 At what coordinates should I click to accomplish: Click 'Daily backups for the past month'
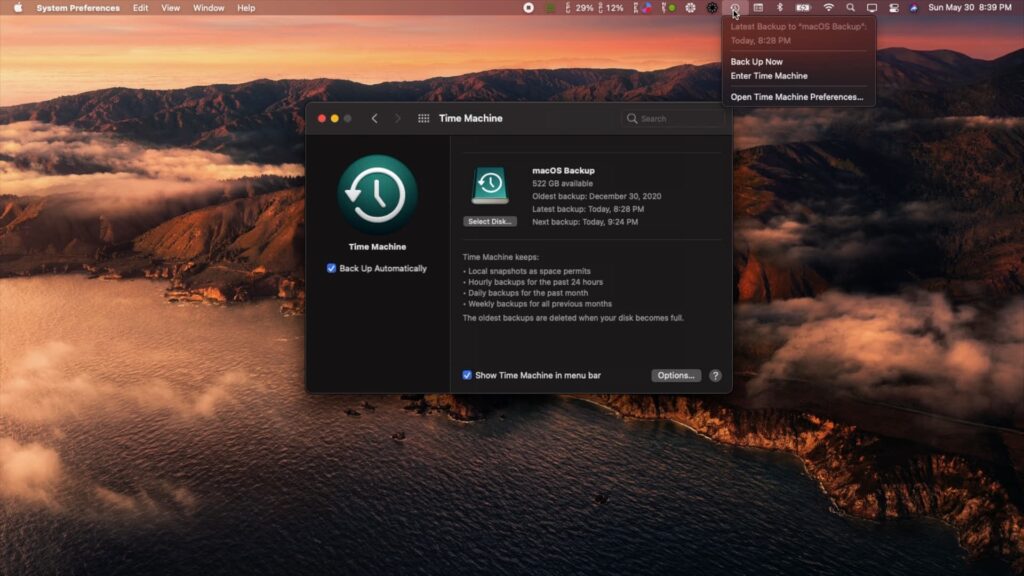528,293
